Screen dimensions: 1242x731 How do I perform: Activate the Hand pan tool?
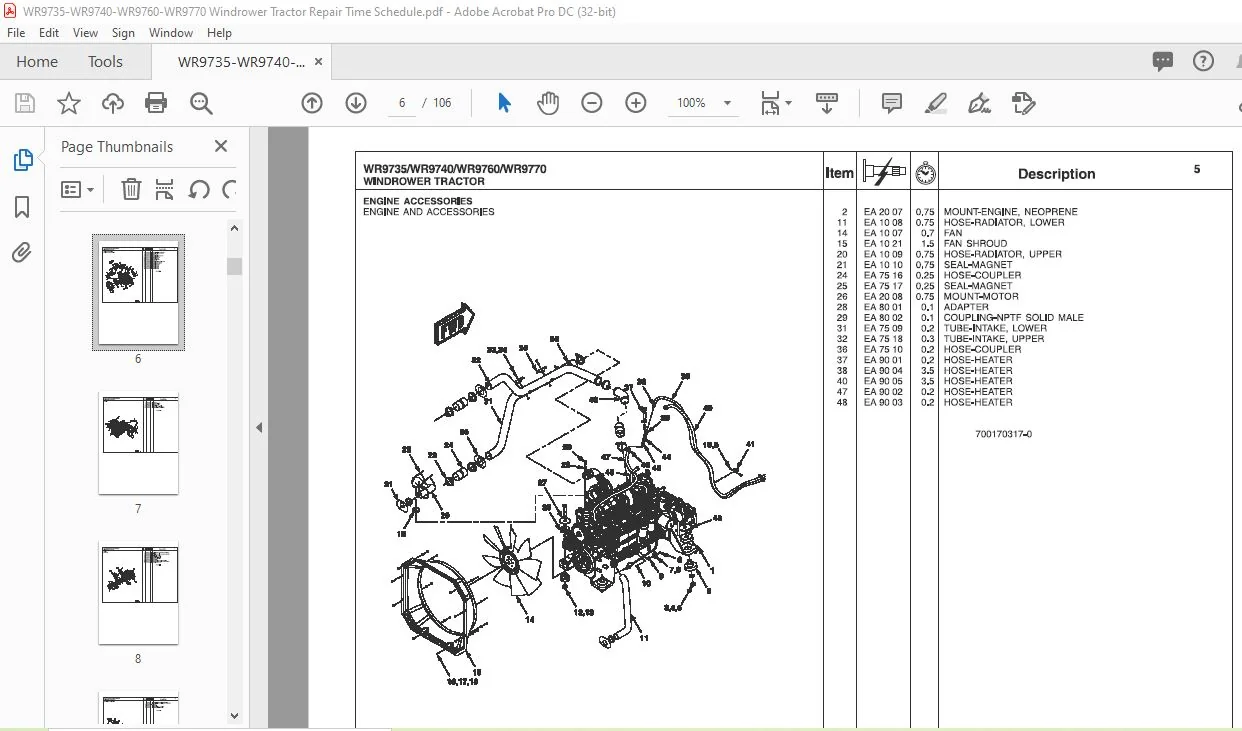coord(548,103)
